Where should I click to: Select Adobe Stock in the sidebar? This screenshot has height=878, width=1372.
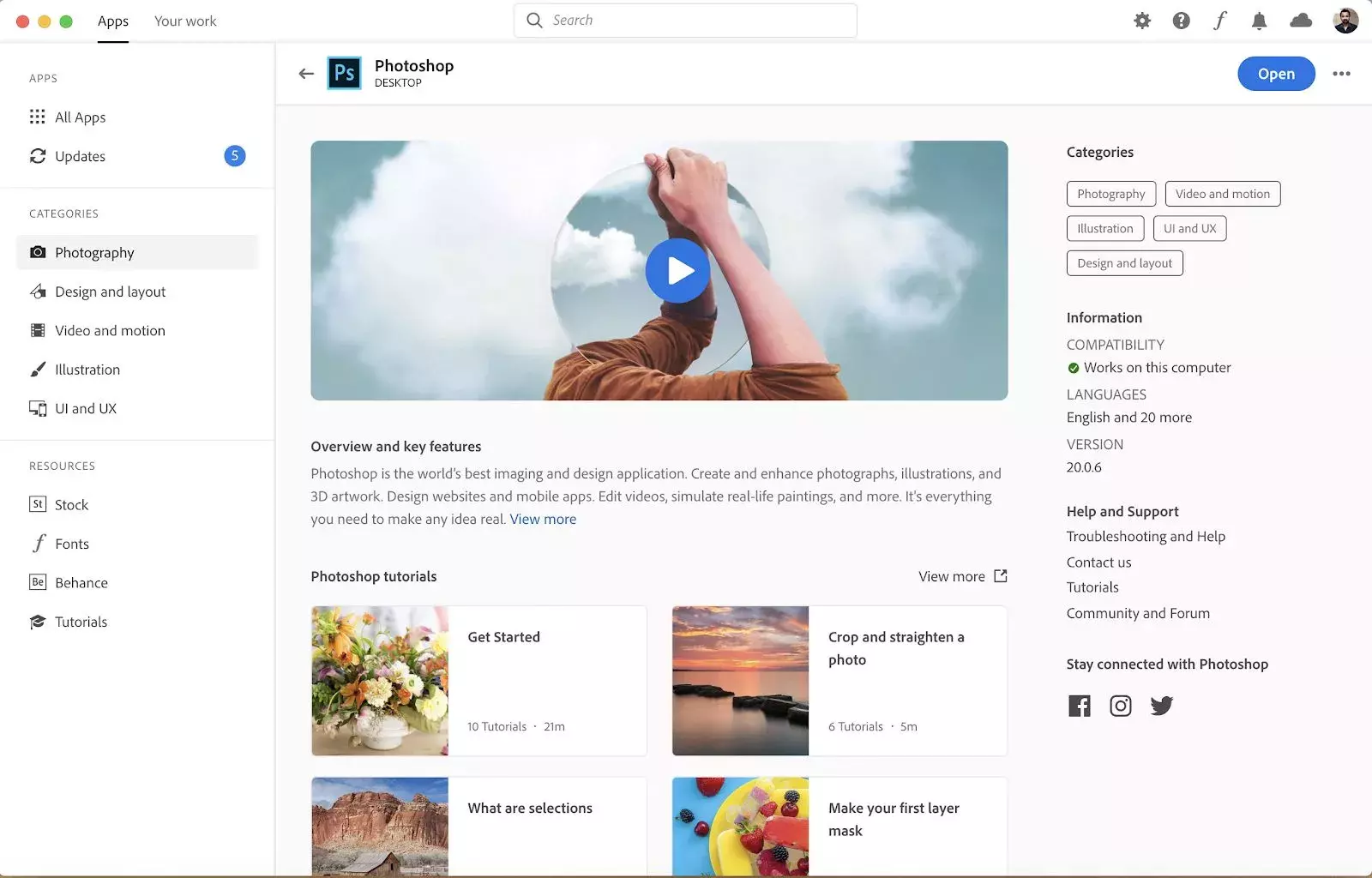click(71, 504)
